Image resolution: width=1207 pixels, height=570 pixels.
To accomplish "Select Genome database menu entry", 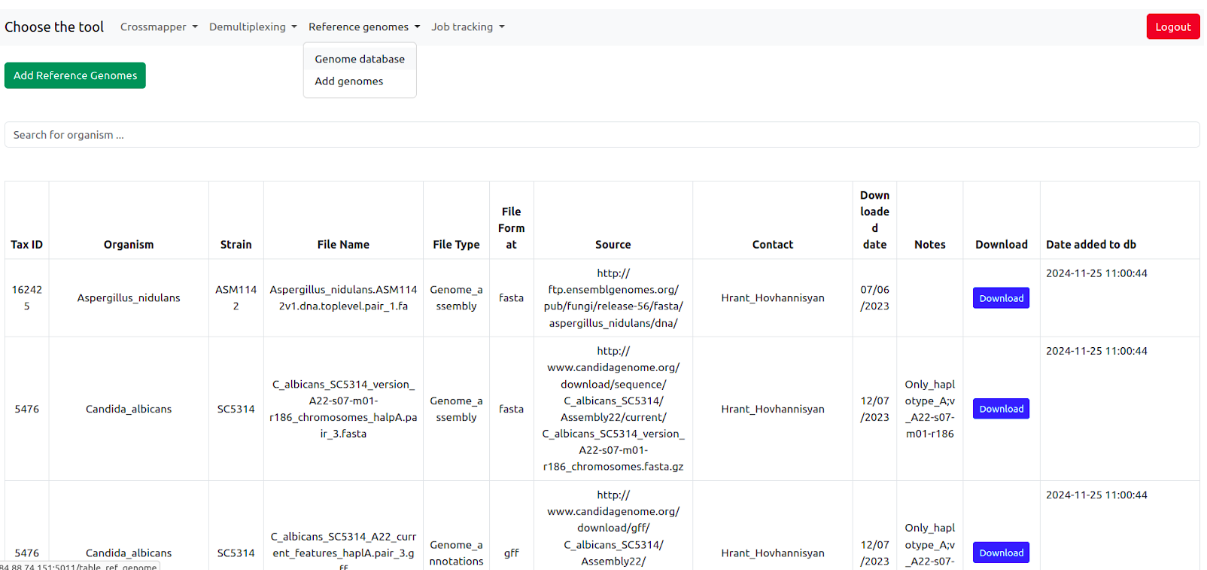I will (x=359, y=59).
